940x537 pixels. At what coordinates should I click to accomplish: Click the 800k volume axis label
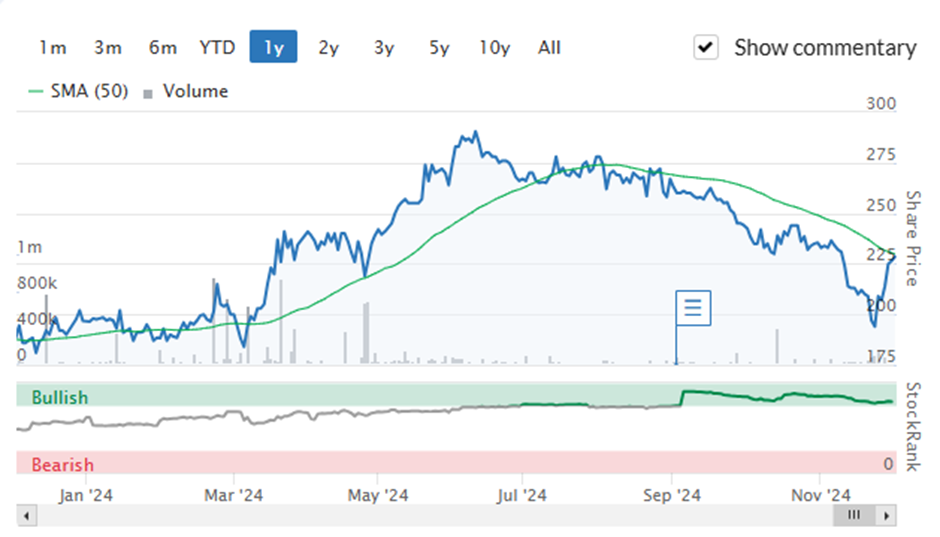[37, 283]
